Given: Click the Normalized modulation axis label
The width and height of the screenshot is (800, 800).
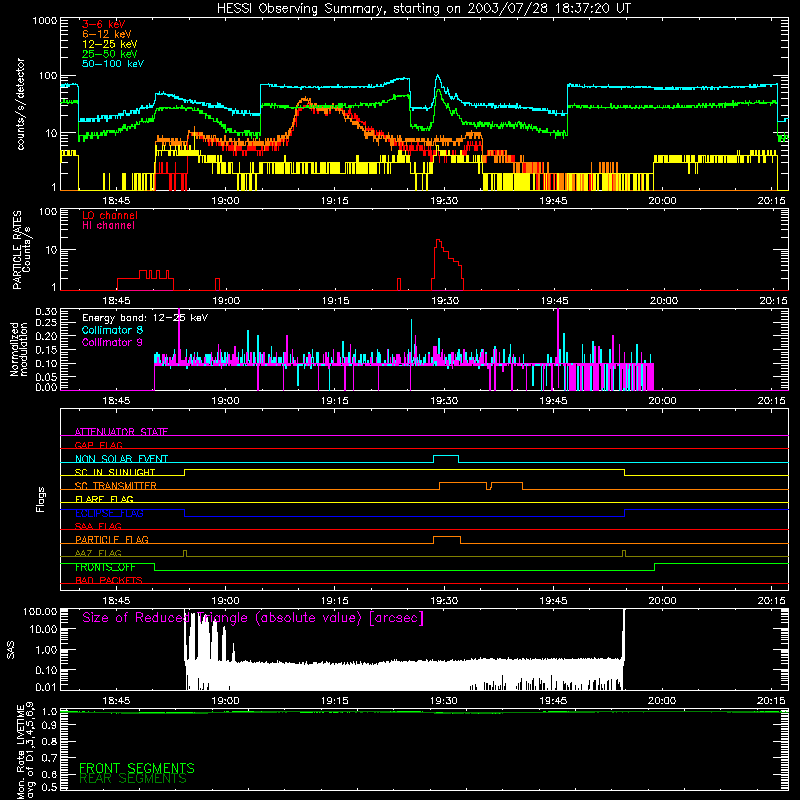Looking at the screenshot, I should [19, 349].
